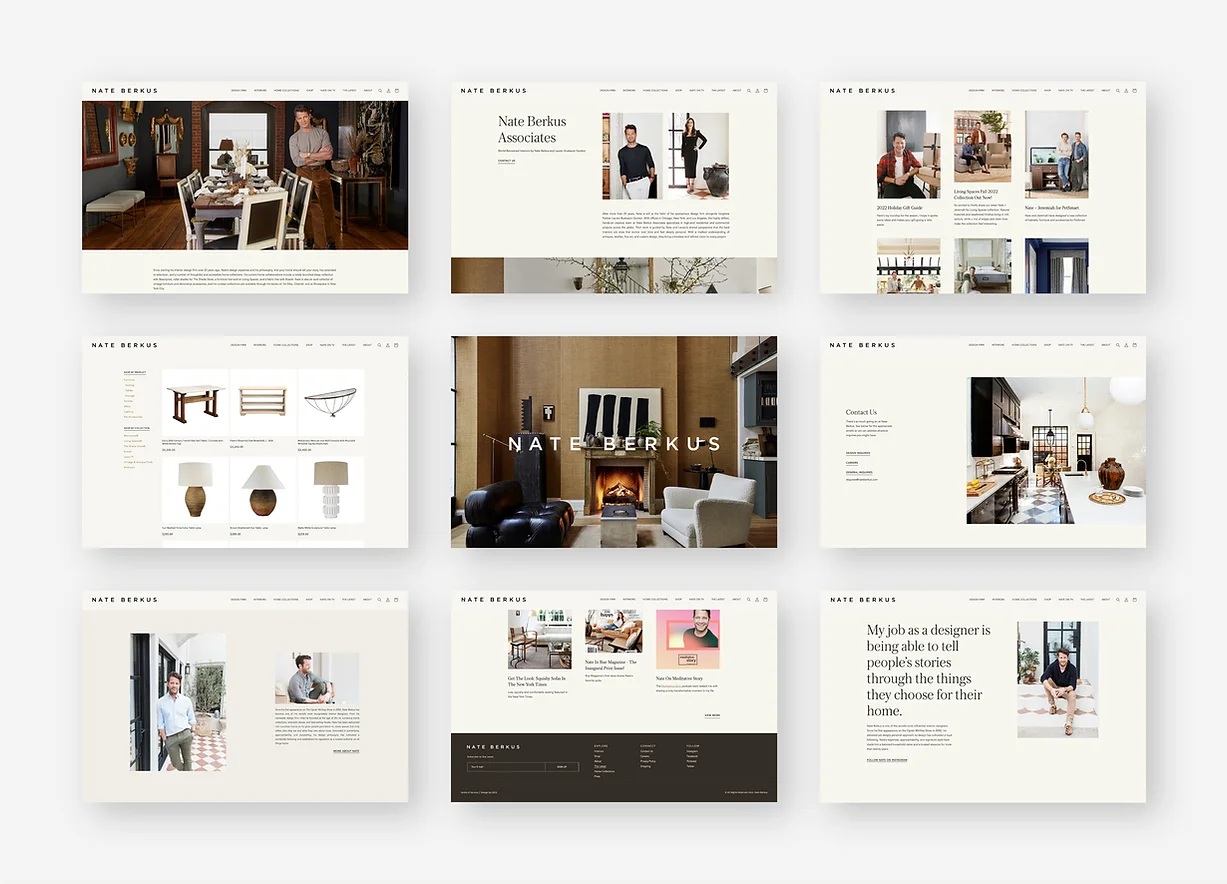Click Nate In Rue Magazine article title
Image resolution: width=1227 pixels, height=884 pixels.
[x=613, y=665]
